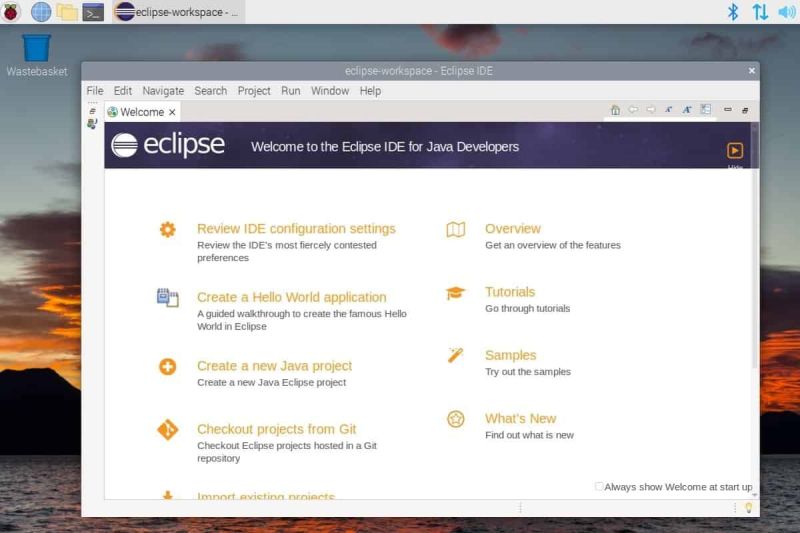Click the Git diamond icon beside Checkout projects

167,429
